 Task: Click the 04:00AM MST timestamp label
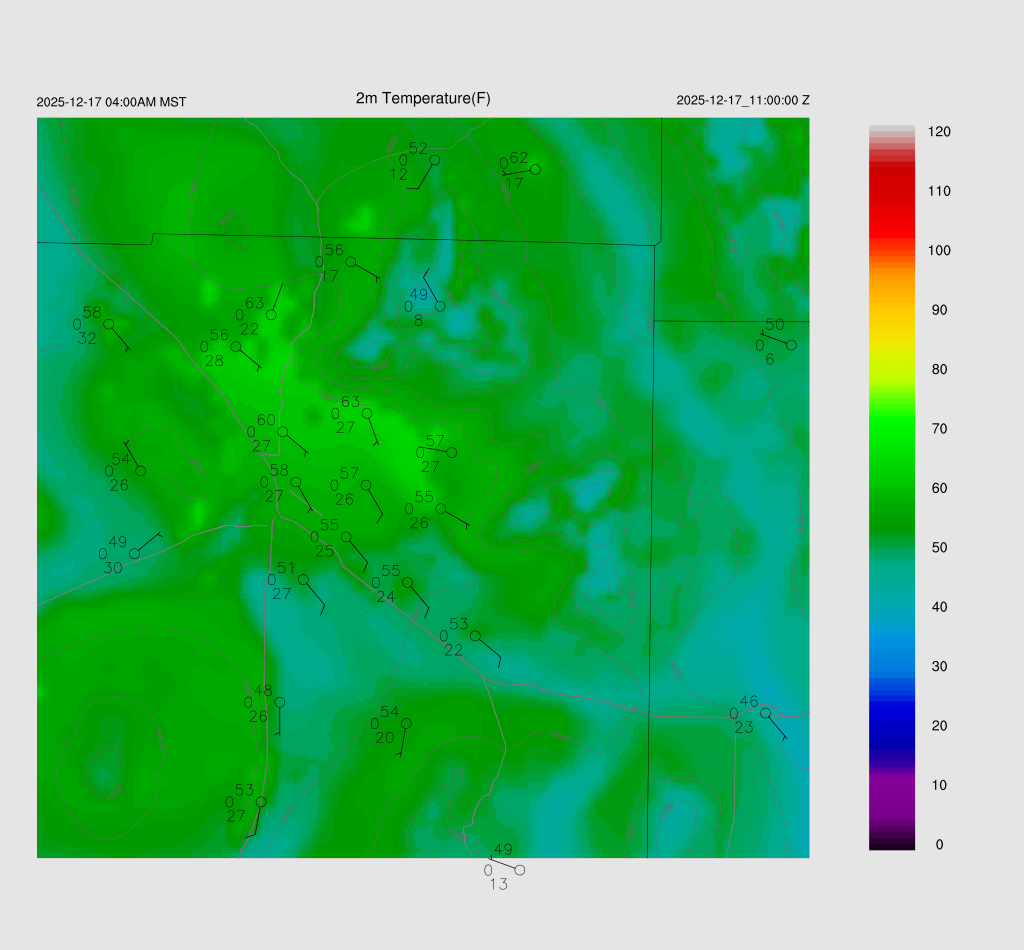pos(111,102)
